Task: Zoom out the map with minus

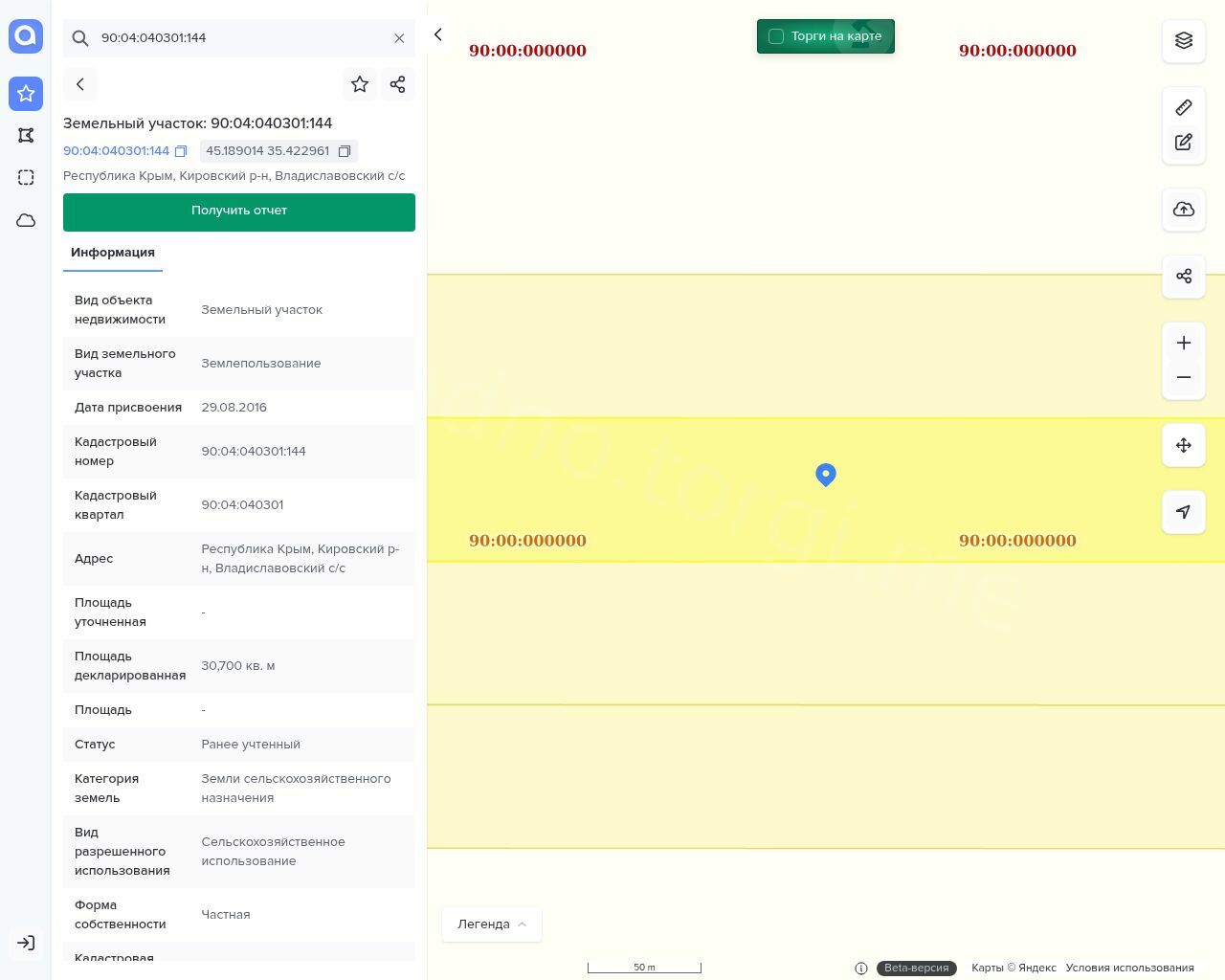Action: coord(1184,378)
